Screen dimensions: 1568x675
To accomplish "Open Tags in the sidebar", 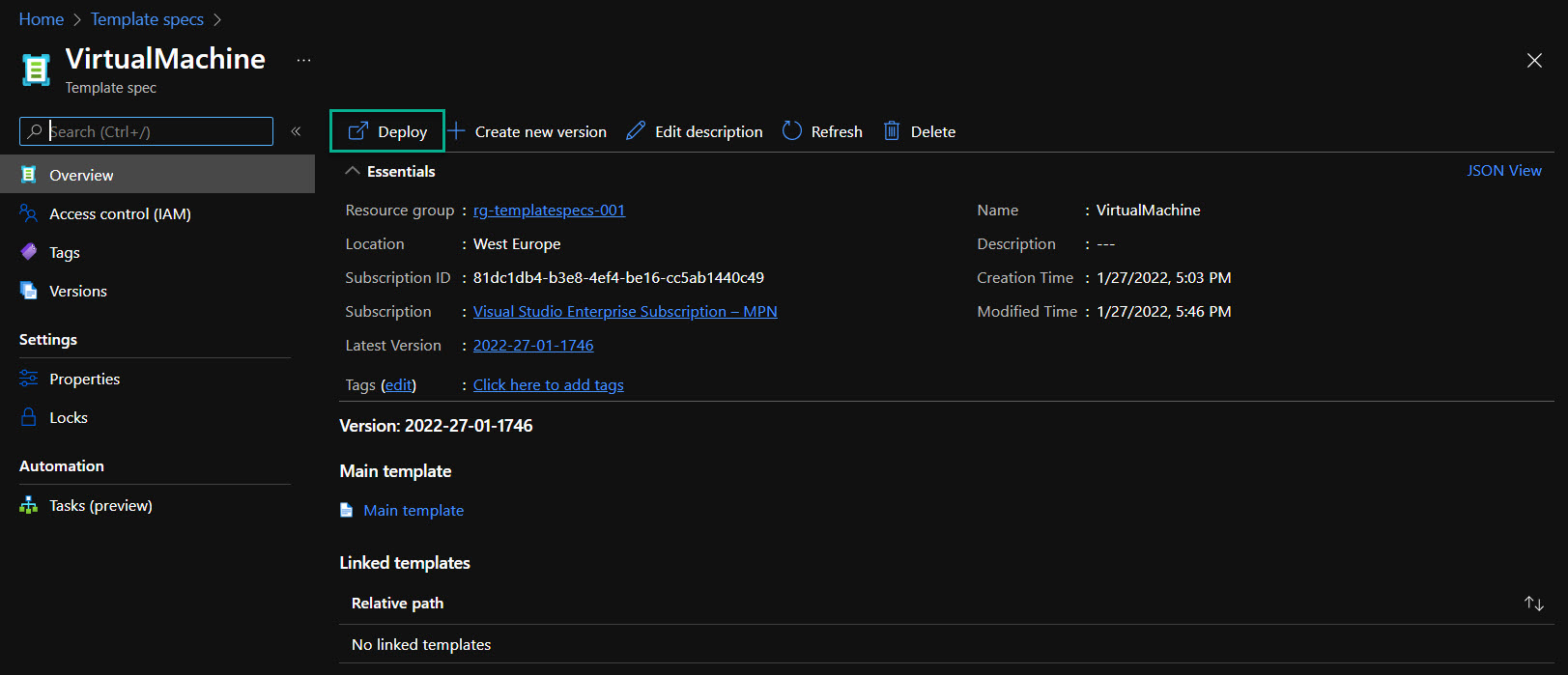I will point(64,252).
